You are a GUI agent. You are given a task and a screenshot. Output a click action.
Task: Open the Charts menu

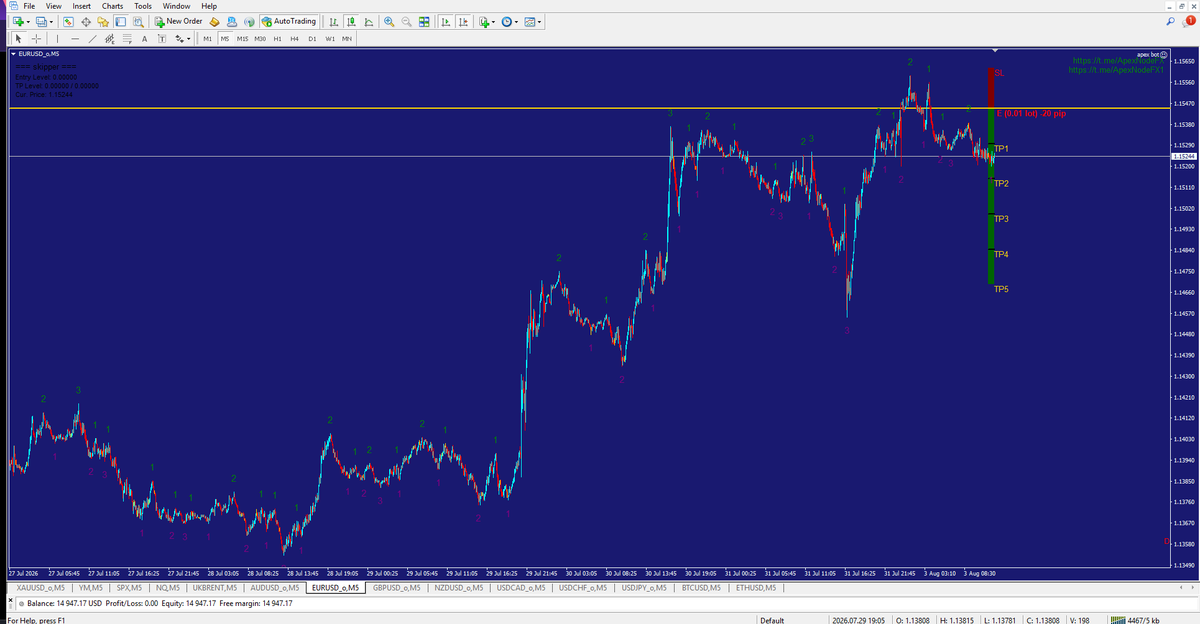113,6
